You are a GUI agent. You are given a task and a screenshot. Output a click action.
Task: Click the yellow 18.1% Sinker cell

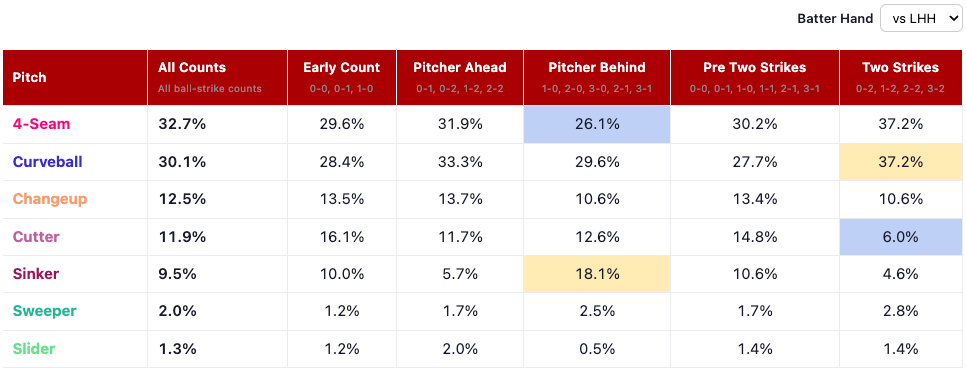click(x=596, y=274)
